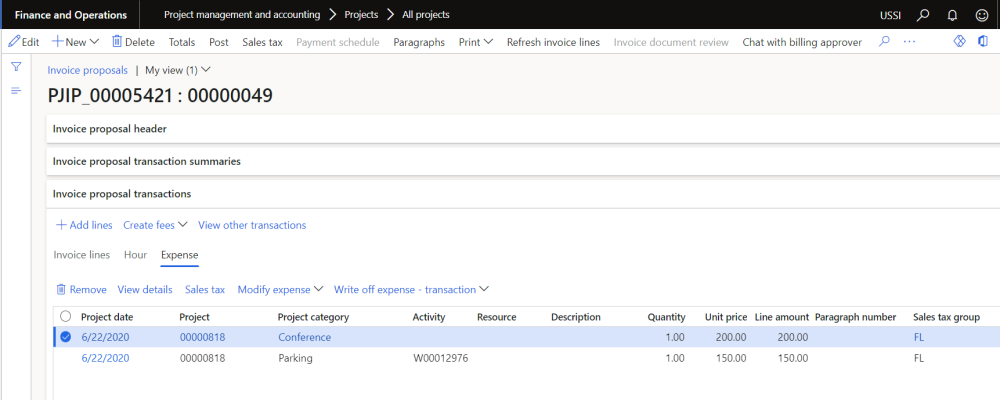Click the Delete trash can button
Screen dimensions: 1000x400
coord(133,42)
